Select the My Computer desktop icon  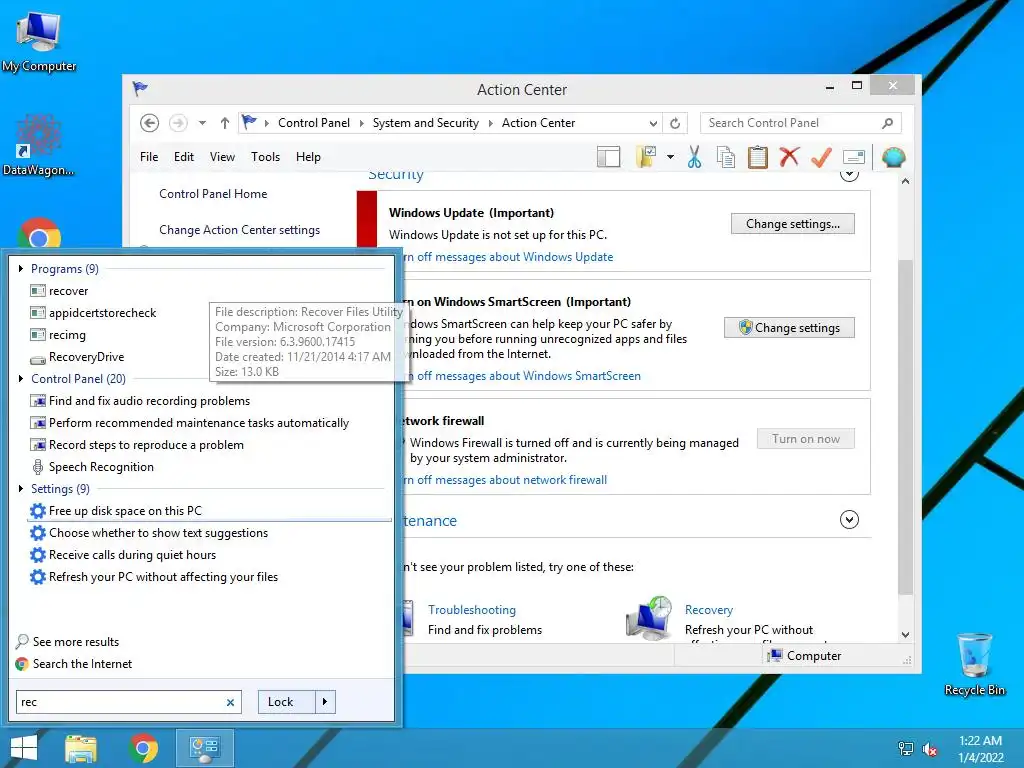point(39,41)
